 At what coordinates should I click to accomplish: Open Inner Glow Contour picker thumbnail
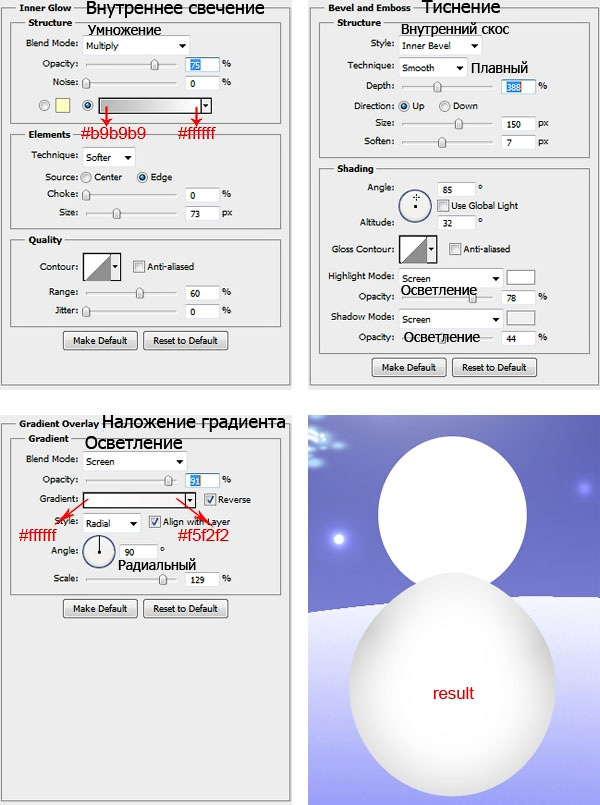(x=97, y=267)
